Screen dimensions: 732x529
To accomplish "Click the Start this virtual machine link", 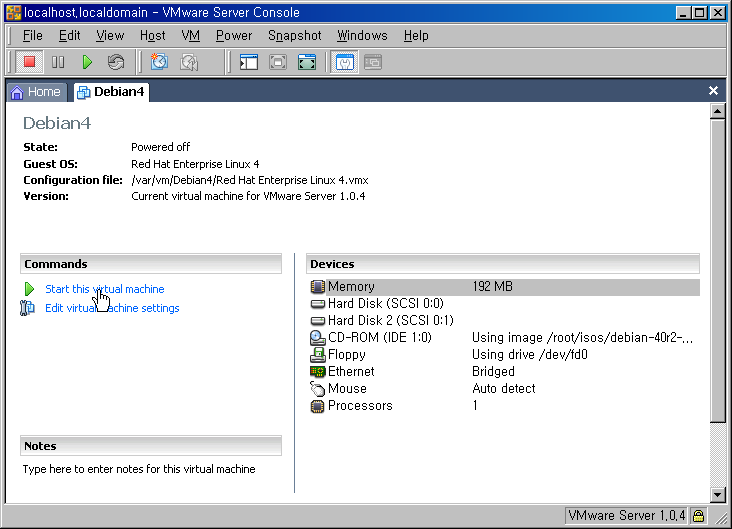I will point(104,289).
